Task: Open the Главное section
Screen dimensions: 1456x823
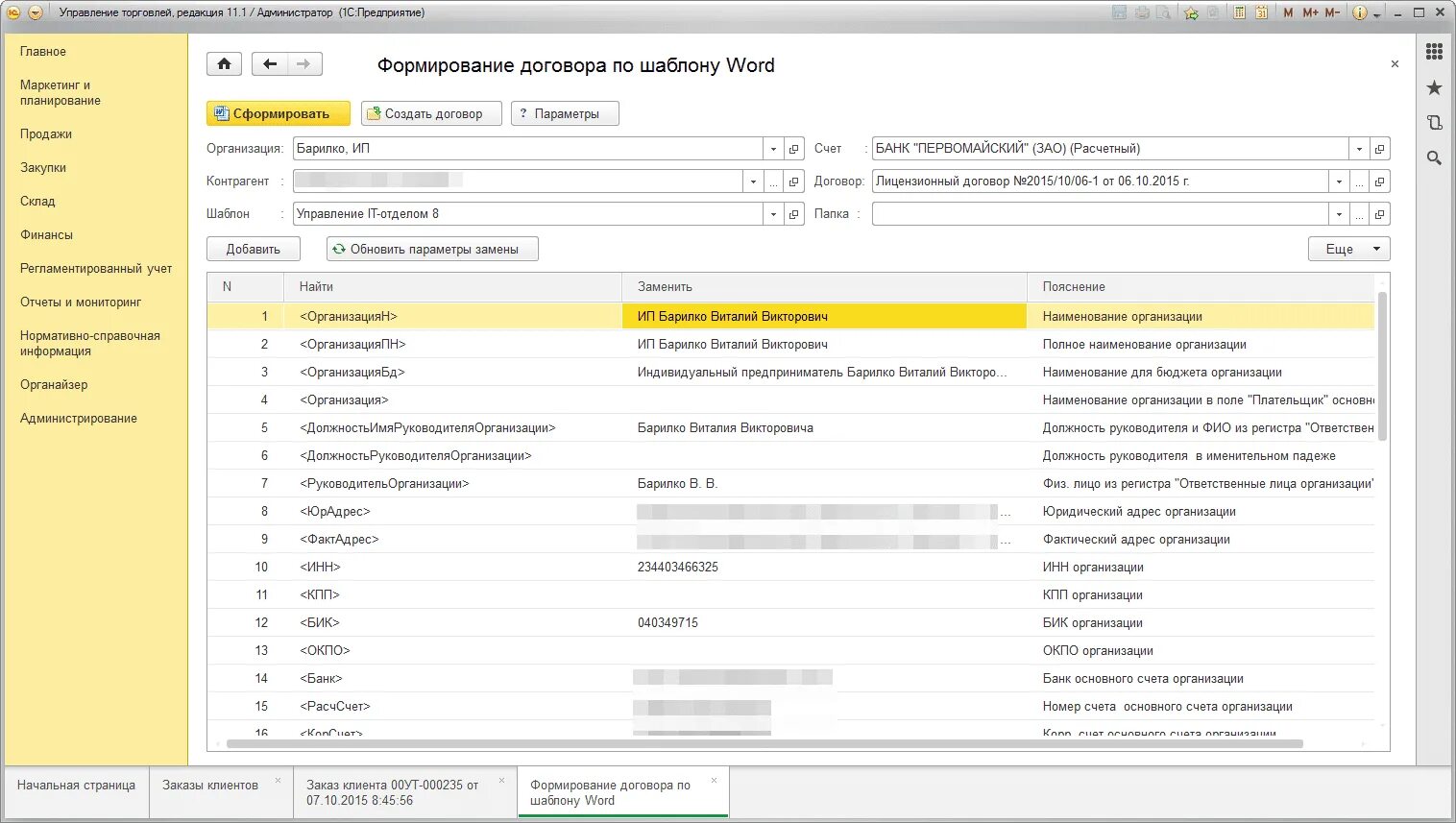Action: click(x=43, y=52)
